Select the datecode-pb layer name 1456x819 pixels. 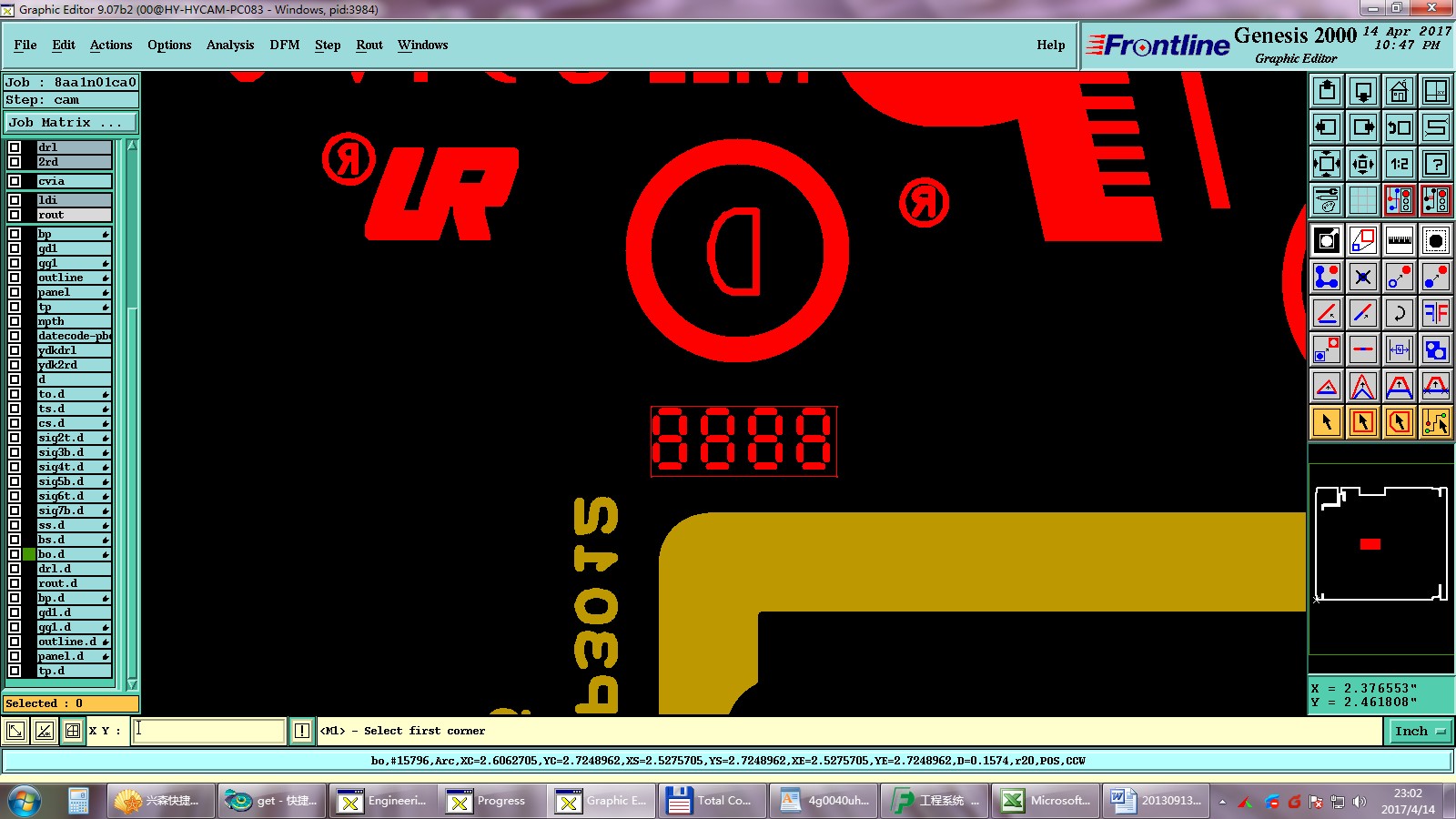coord(74,336)
